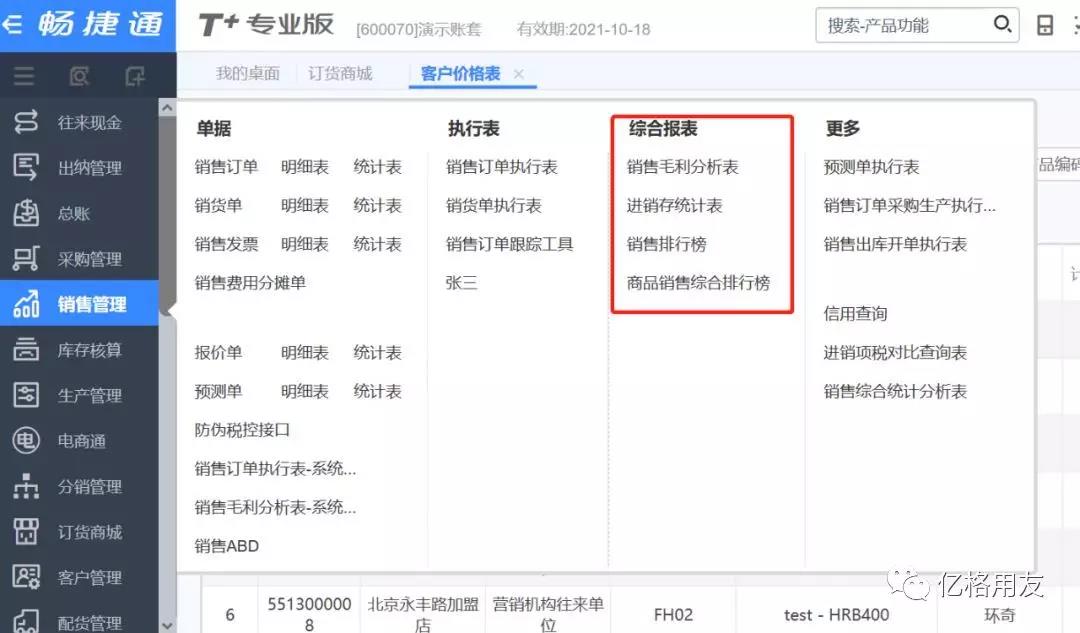Open 销售订单采购生产执行 entry
This screenshot has height=633, width=1080.
[x=909, y=205]
